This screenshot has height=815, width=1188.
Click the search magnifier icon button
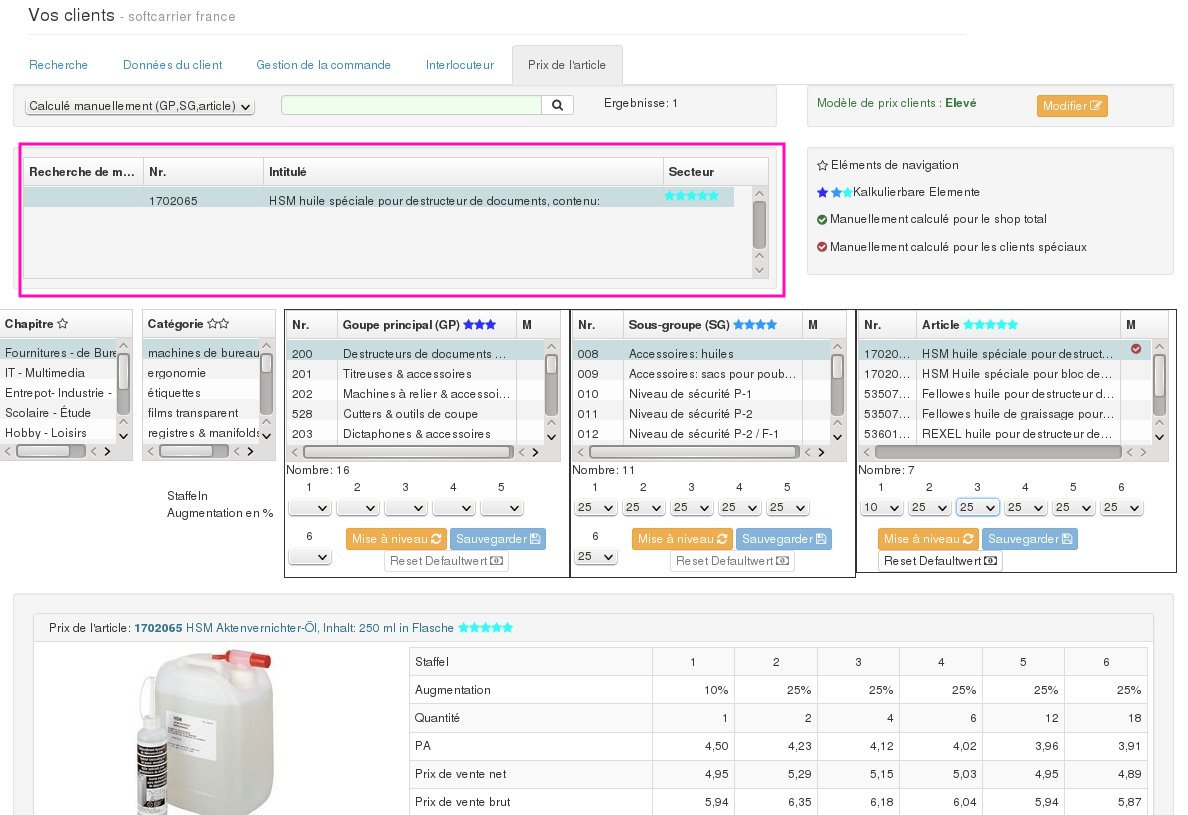[557, 105]
